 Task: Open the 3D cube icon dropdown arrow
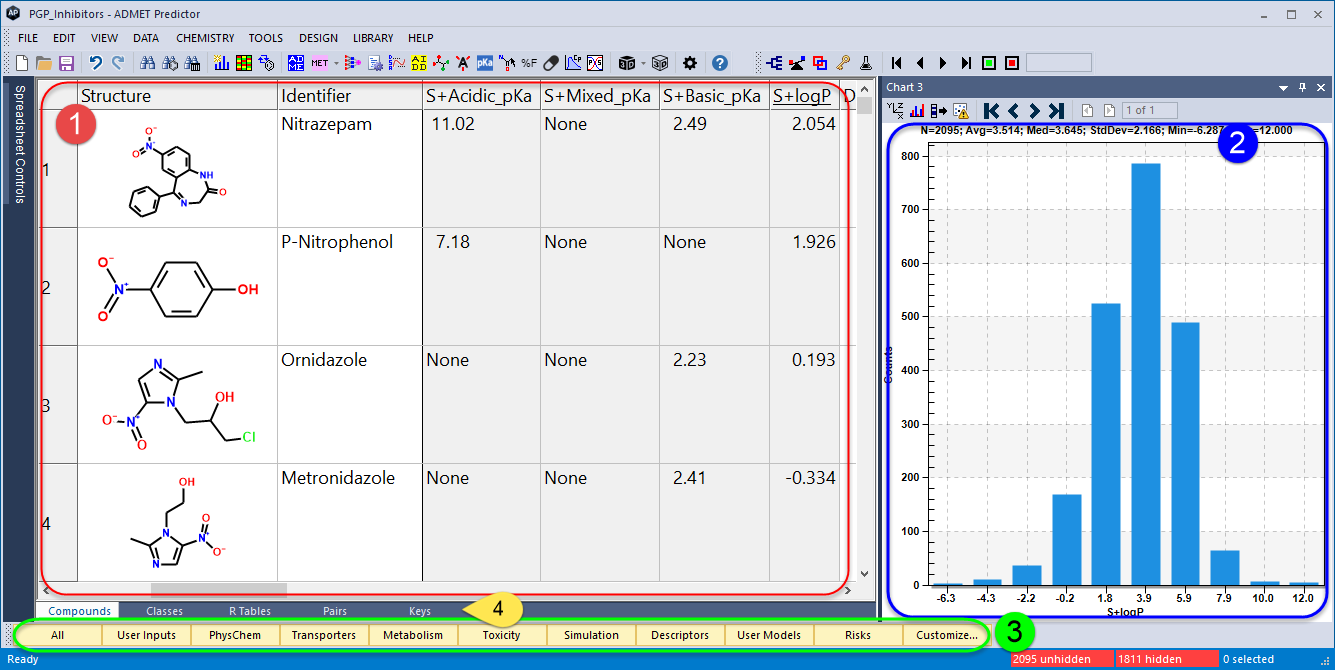coord(643,62)
